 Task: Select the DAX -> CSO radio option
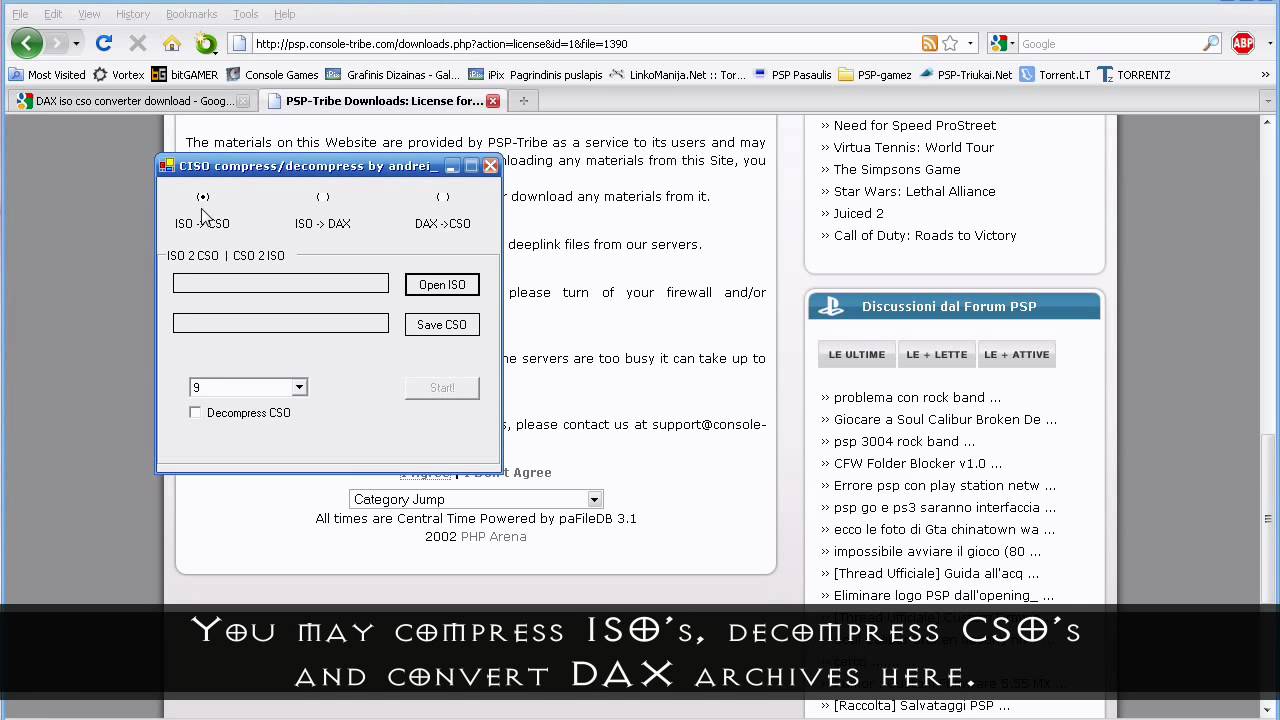tap(443, 197)
